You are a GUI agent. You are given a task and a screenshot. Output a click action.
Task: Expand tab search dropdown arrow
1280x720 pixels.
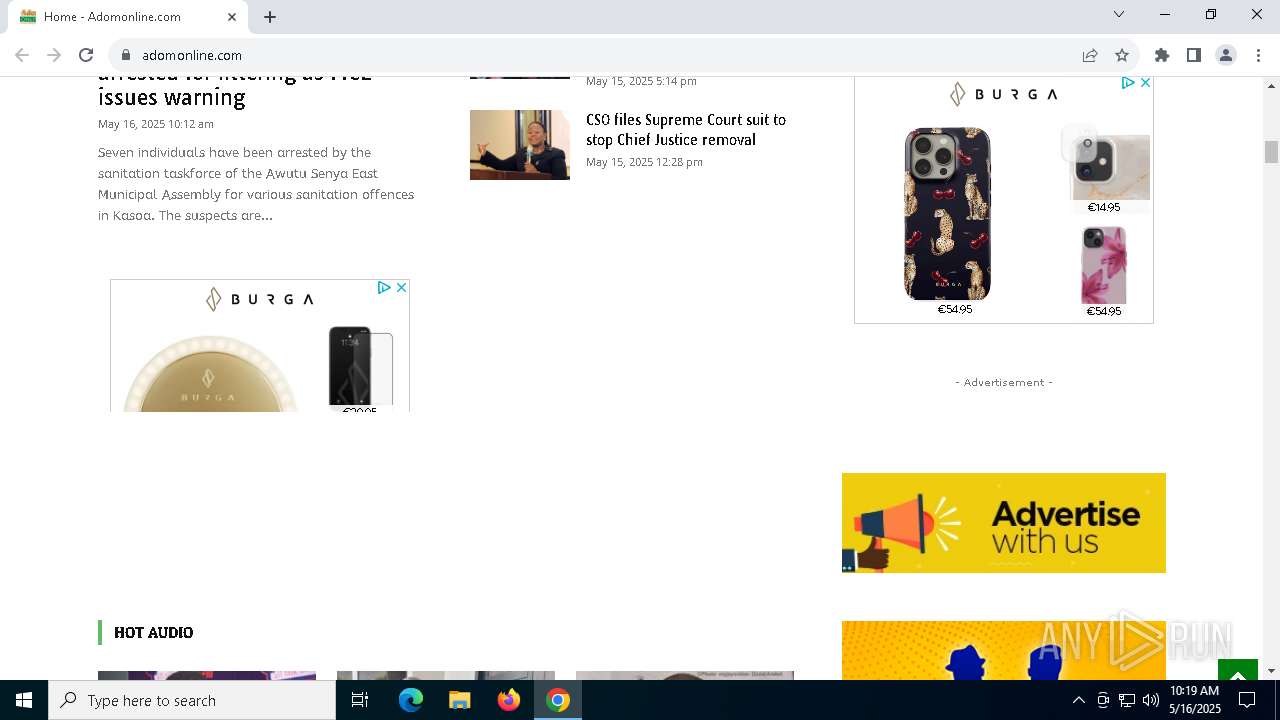point(1119,14)
